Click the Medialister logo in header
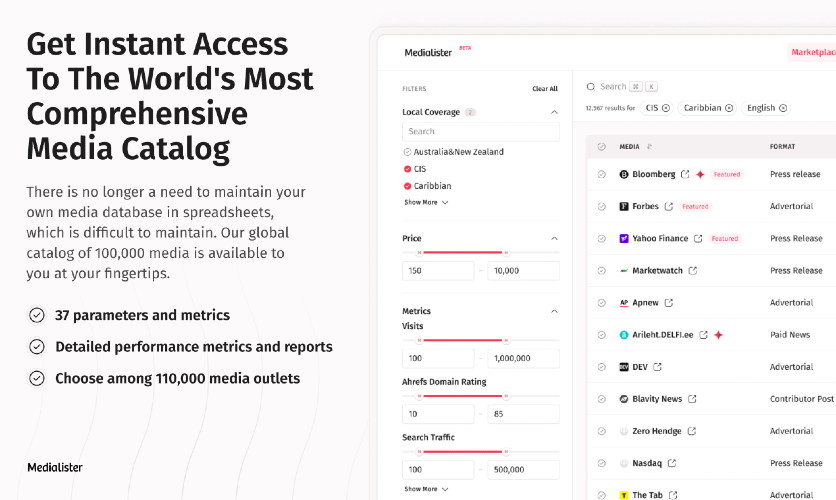Image resolution: width=836 pixels, height=500 pixels. pyautogui.click(x=428, y=52)
